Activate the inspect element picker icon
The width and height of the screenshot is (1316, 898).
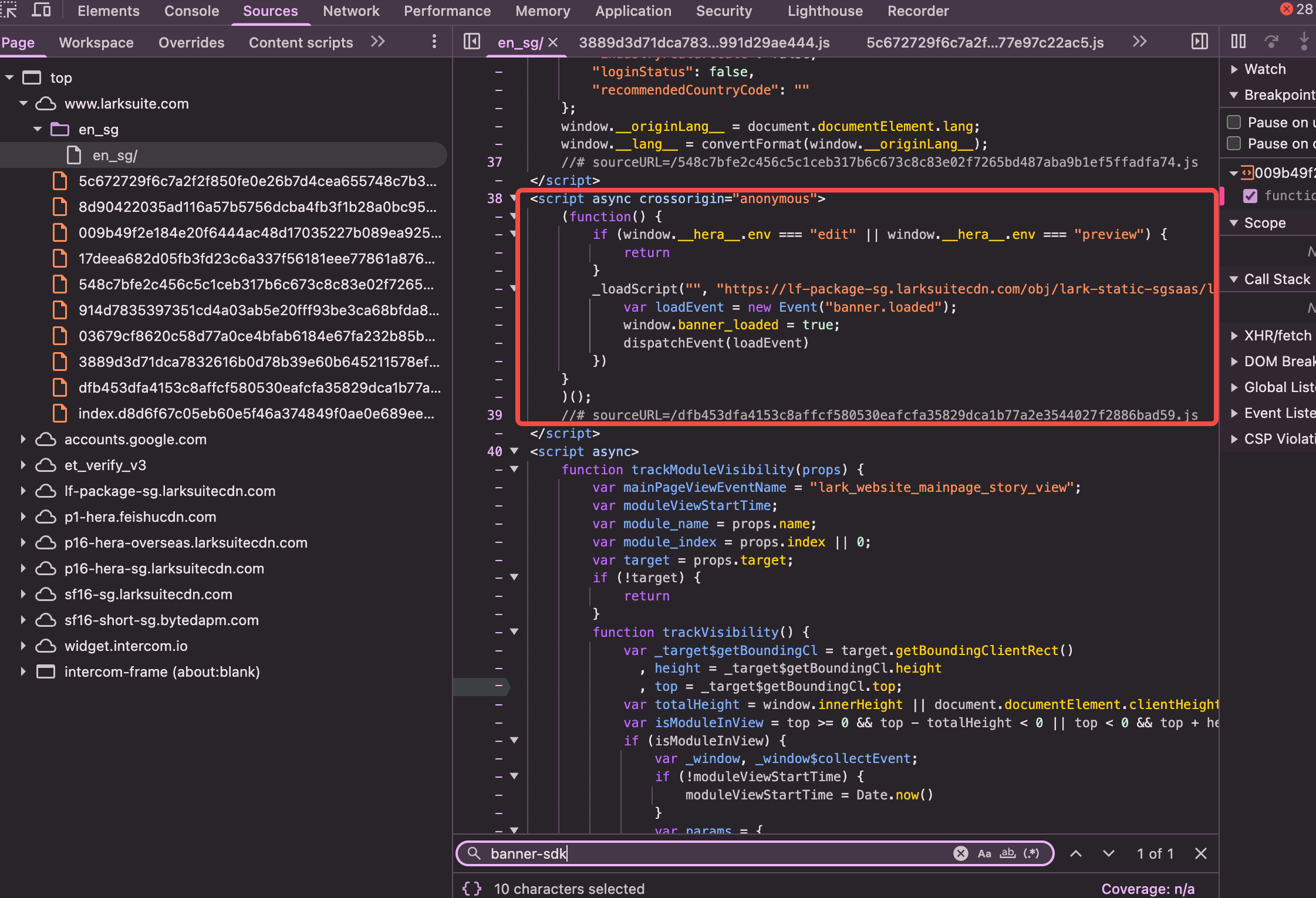(8, 10)
